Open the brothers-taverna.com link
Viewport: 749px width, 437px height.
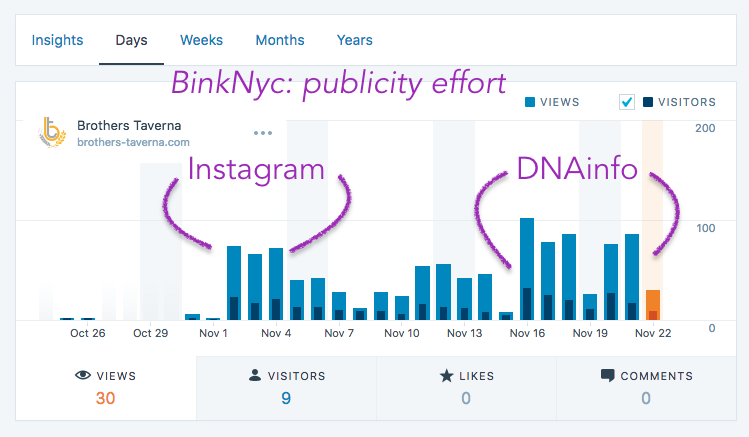pos(133,142)
